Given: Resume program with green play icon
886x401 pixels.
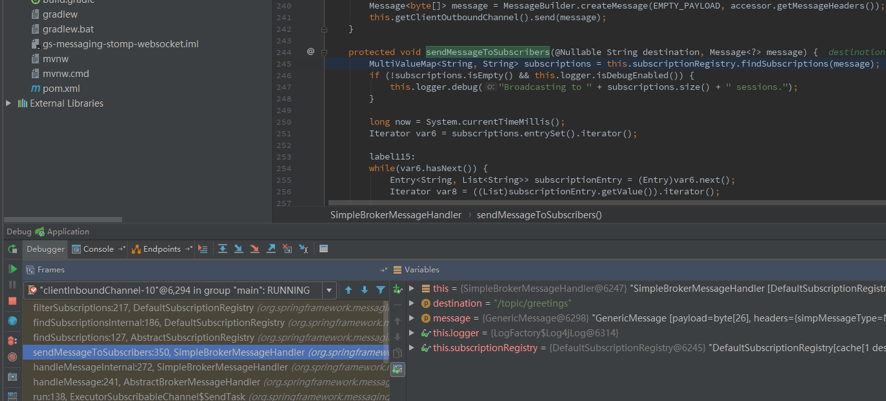Looking at the screenshot, I should (x=12, y=269).
